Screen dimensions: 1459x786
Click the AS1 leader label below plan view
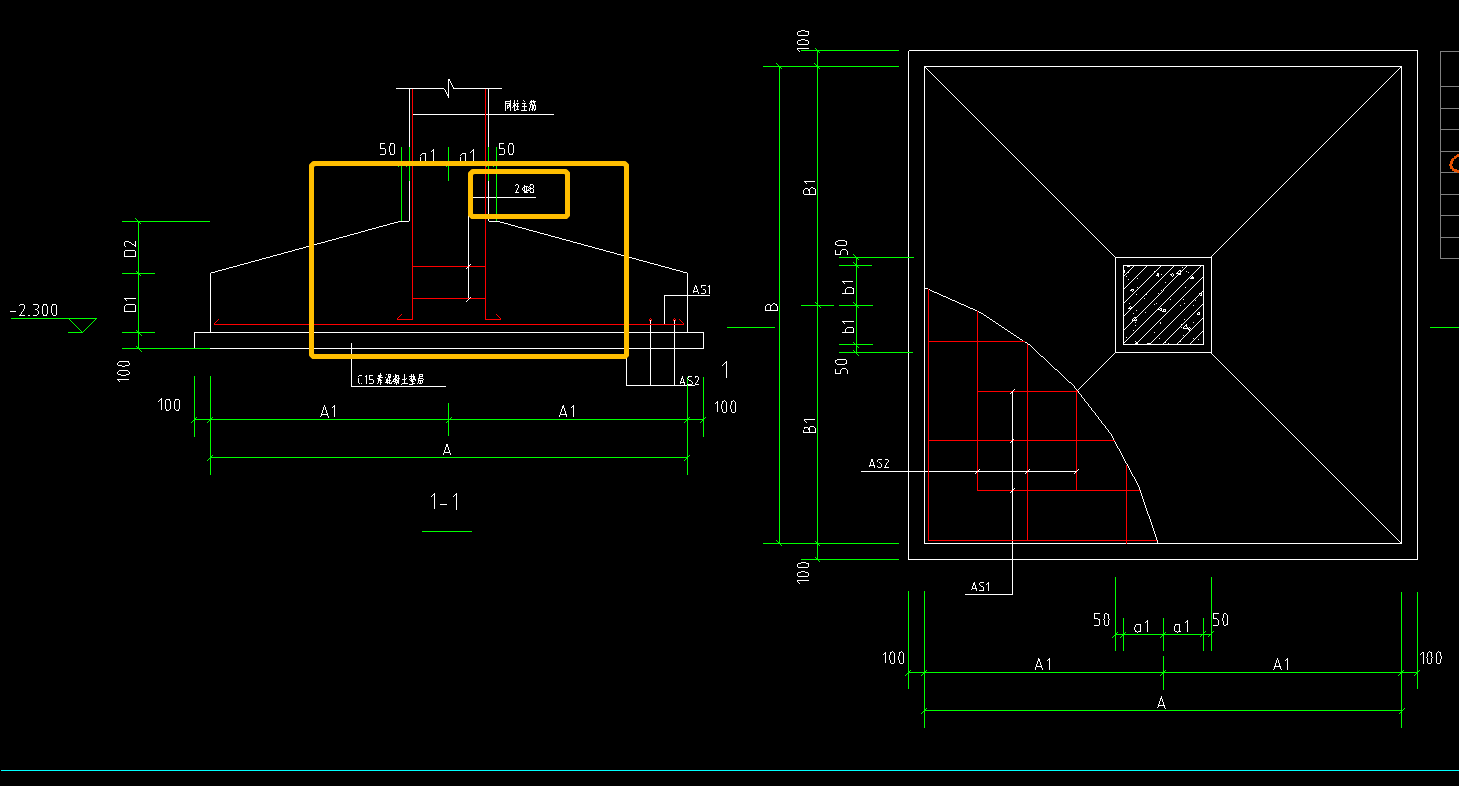[980, 587]
